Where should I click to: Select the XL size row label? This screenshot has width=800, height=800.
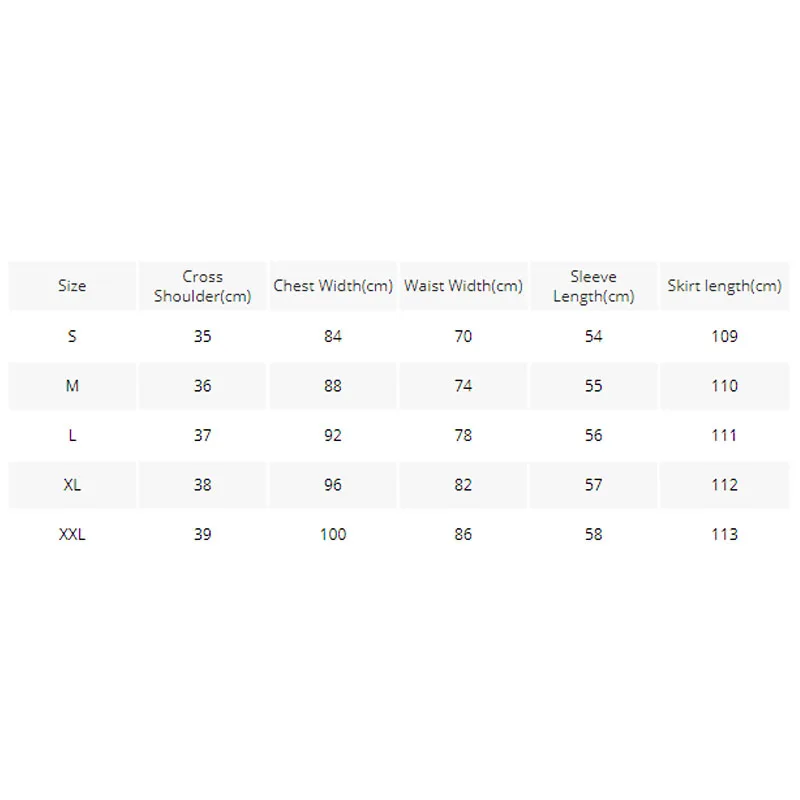pos(72,484)
